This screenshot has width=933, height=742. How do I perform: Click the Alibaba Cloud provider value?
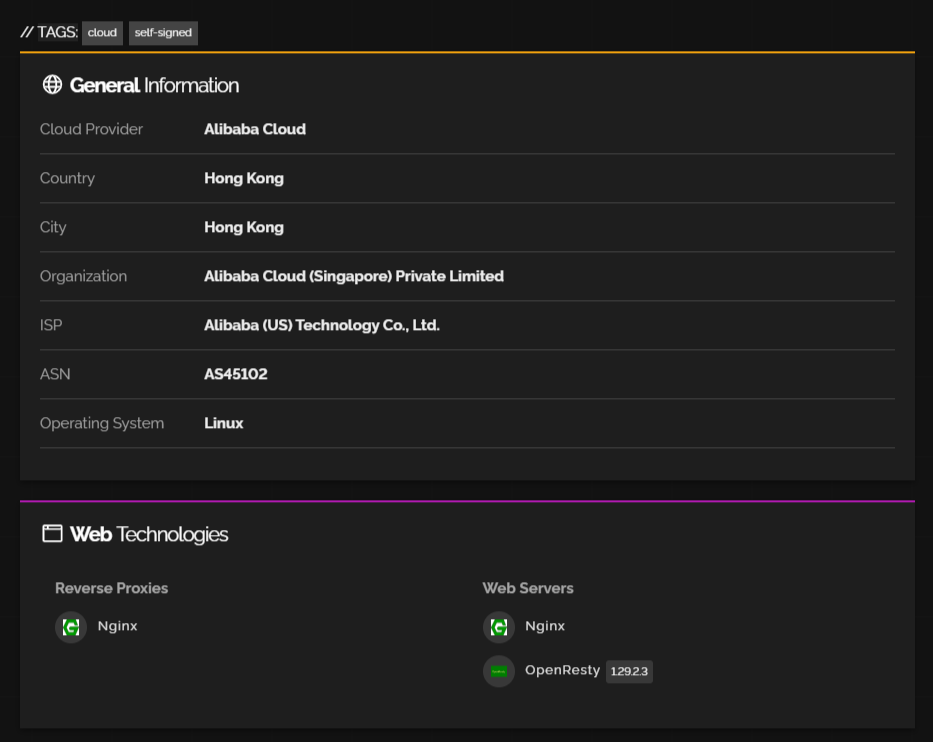click(255, 129)
